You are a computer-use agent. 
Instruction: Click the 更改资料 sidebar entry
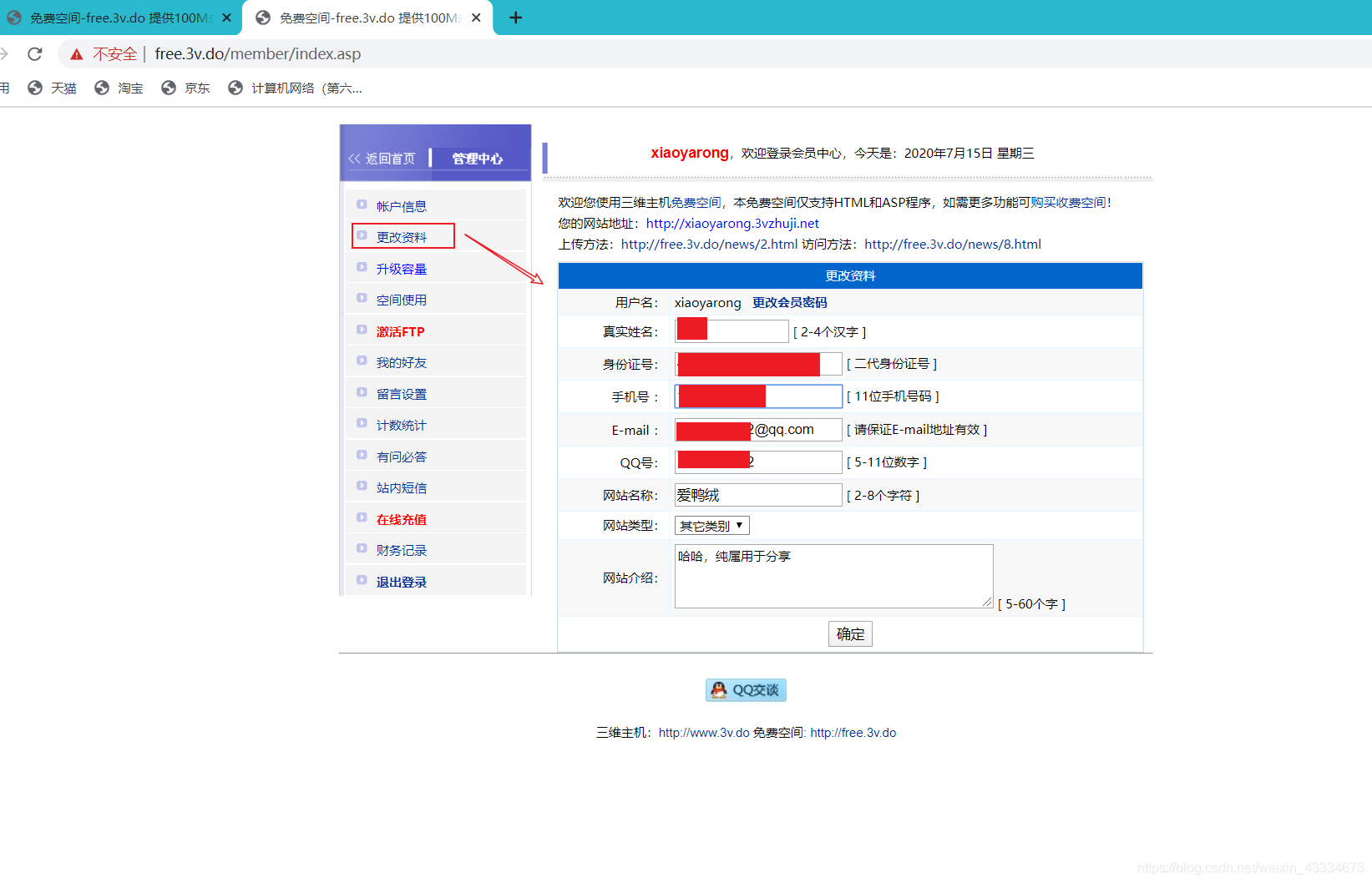coord(402,236)
